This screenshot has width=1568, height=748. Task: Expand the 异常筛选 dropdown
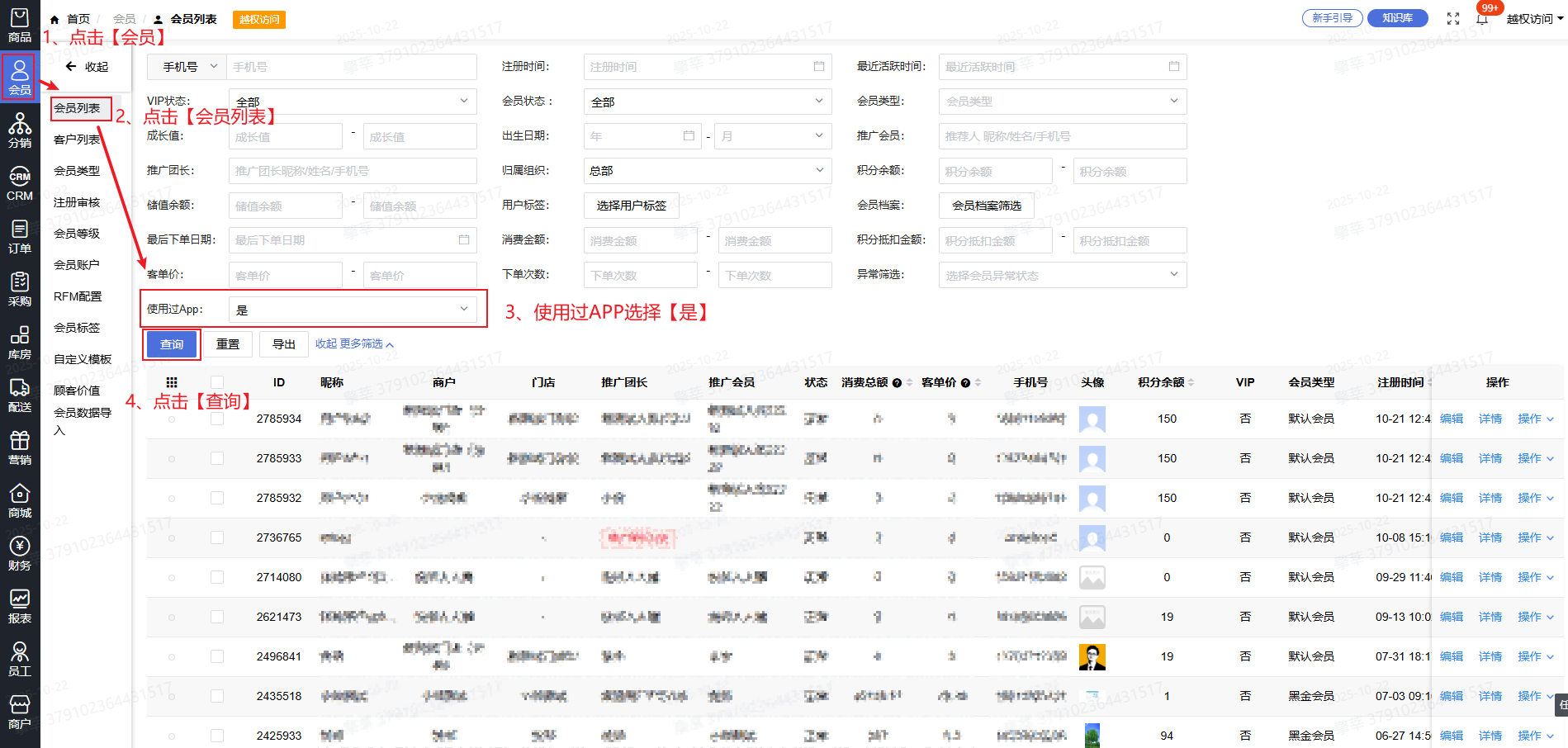coord(1062,275)
